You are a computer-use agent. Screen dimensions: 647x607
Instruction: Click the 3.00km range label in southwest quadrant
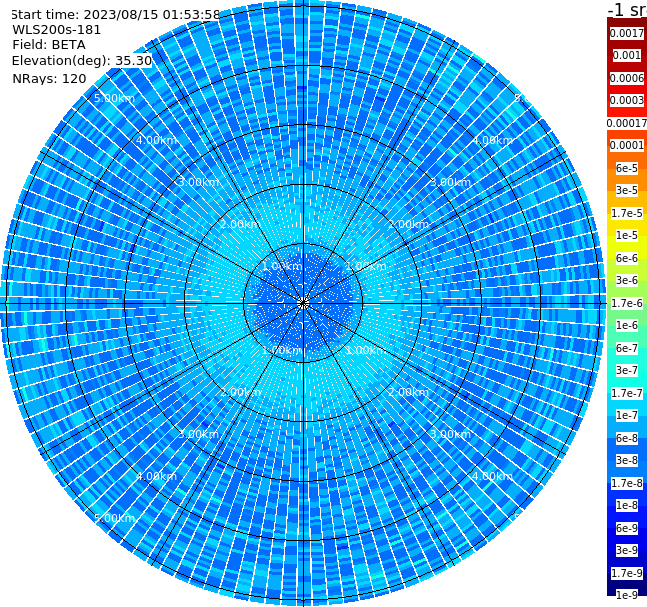coord(198,434)
